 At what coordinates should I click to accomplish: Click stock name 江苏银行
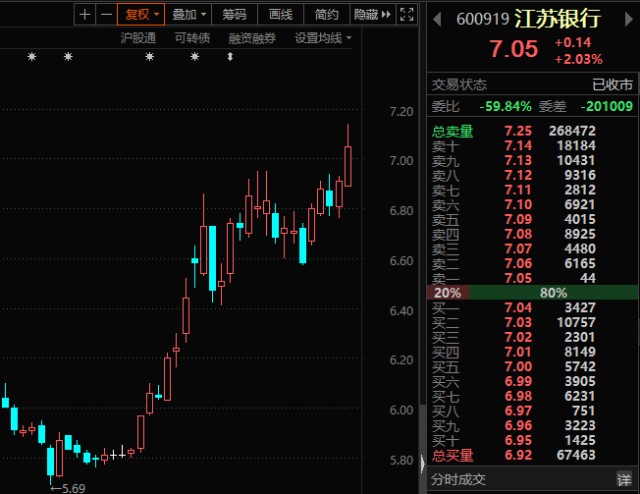click(557, 19)
